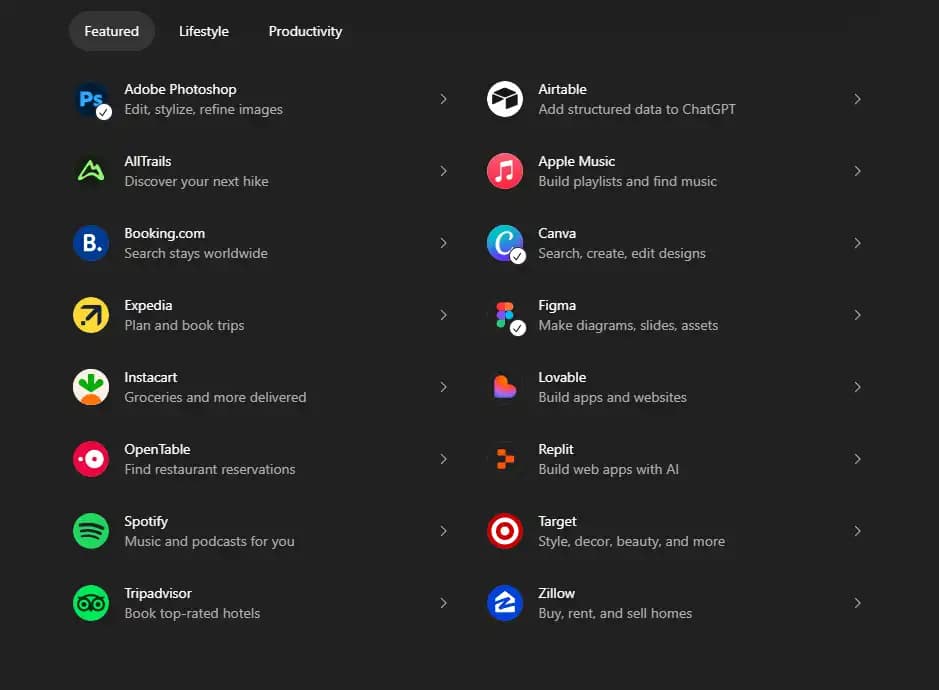Image resolution: width=939 pixels, height=690 pixels.
Task: Select the Canva logo icon
Action: [x=505, y=243]
